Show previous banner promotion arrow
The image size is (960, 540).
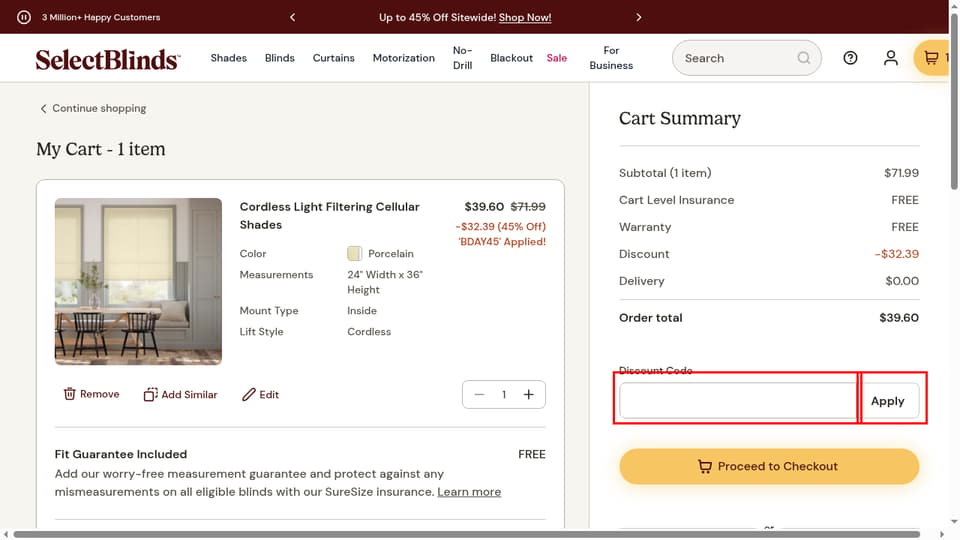tap(293, 17)
